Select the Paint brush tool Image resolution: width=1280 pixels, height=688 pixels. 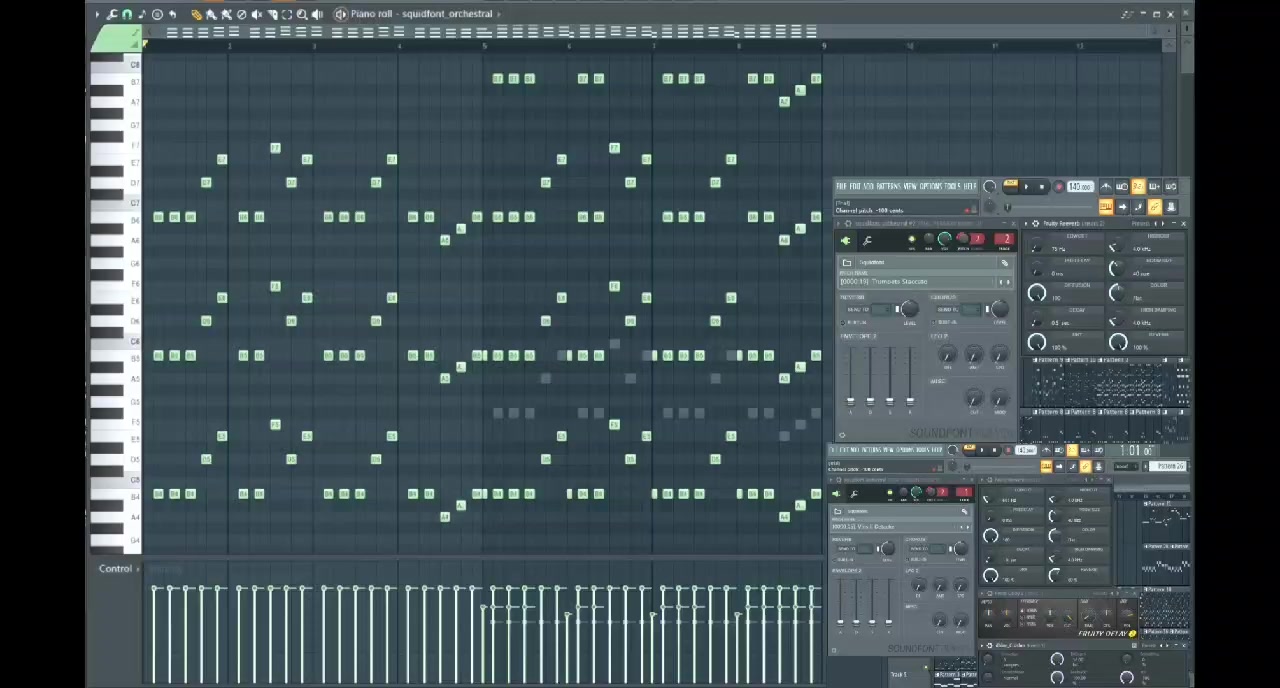pos(211,14)
